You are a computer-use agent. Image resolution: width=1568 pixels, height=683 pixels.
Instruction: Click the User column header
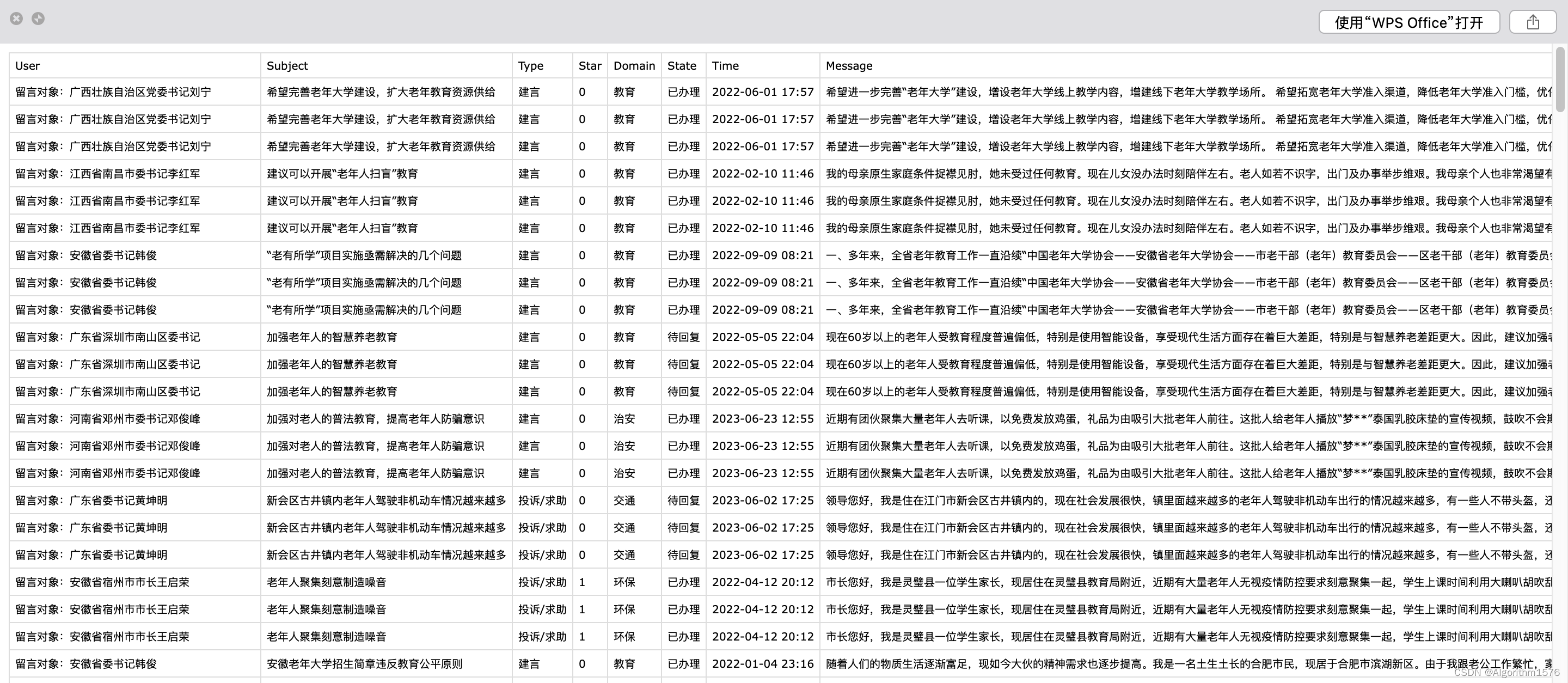click(27, 66)
